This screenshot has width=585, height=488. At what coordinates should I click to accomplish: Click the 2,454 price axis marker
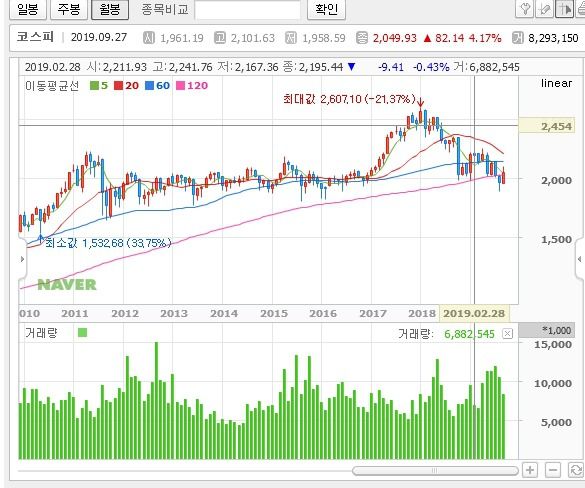(547, 126)
